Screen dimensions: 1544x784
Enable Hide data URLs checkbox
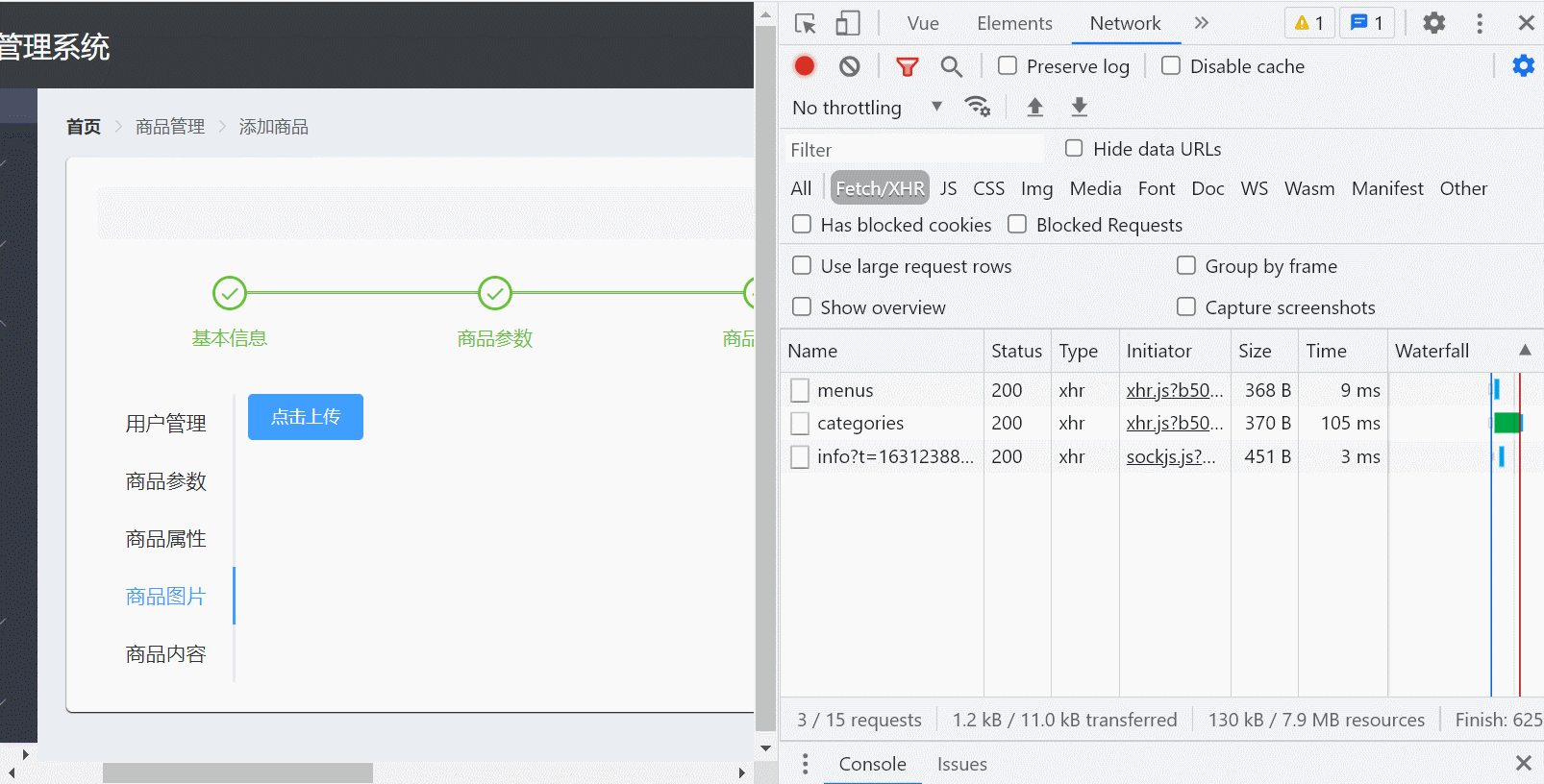pos(1074,148)
